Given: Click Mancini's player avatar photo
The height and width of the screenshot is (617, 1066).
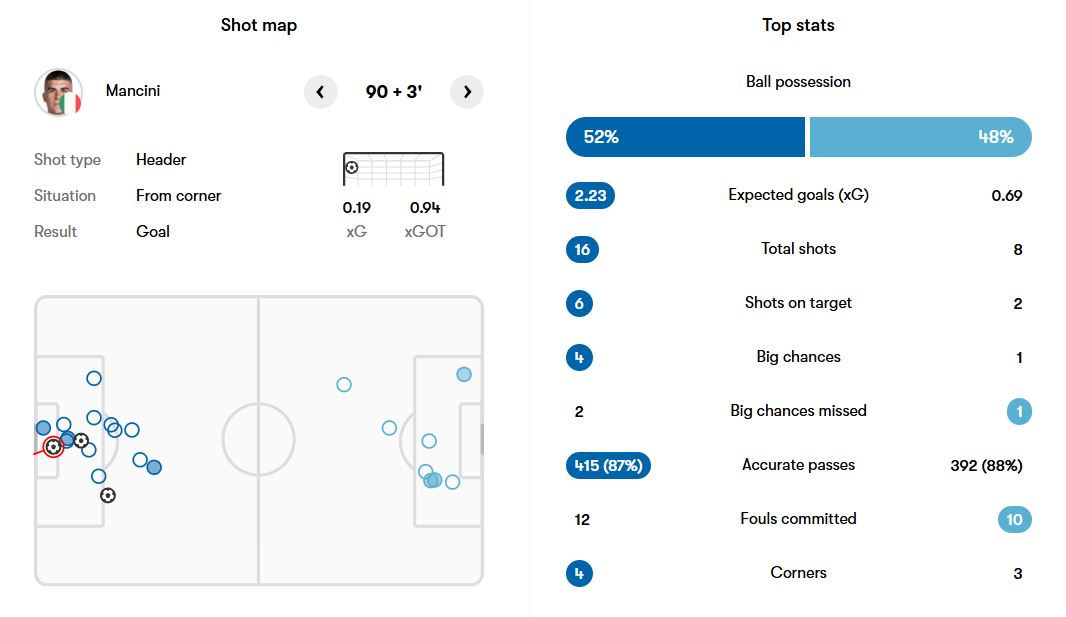Looking at the screenshot, I should (x=58, y=92).
